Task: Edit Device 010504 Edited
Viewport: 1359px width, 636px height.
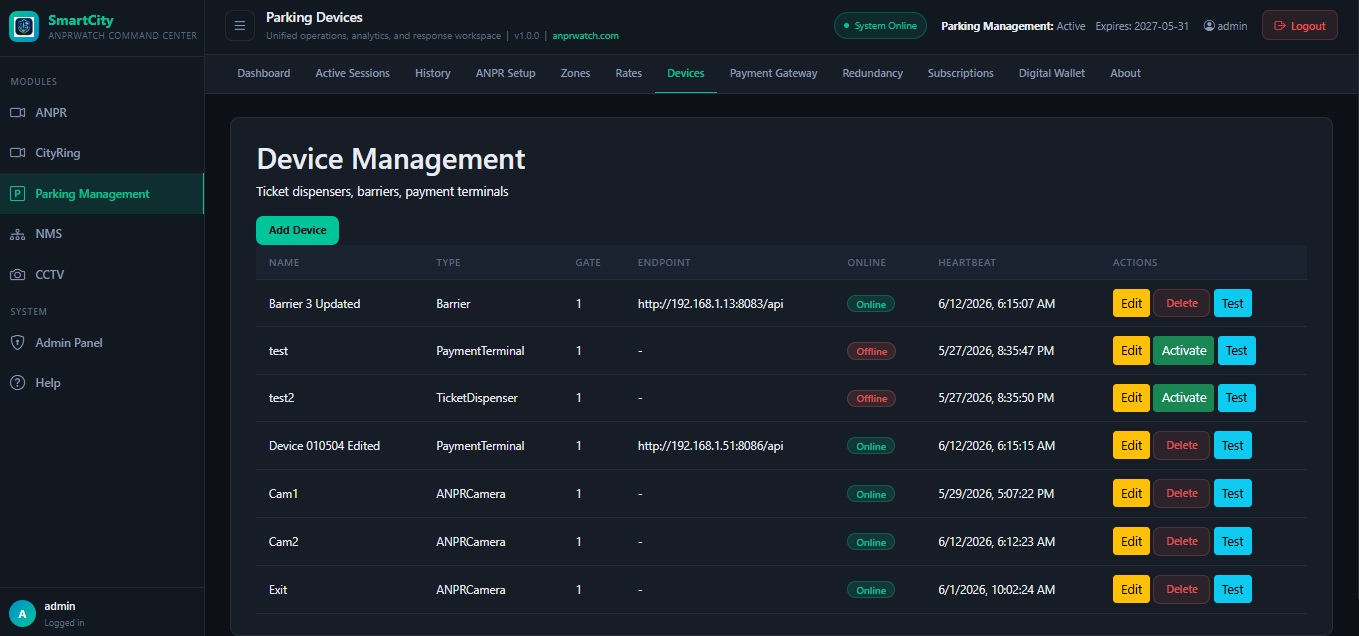Action: (1132, 446)
